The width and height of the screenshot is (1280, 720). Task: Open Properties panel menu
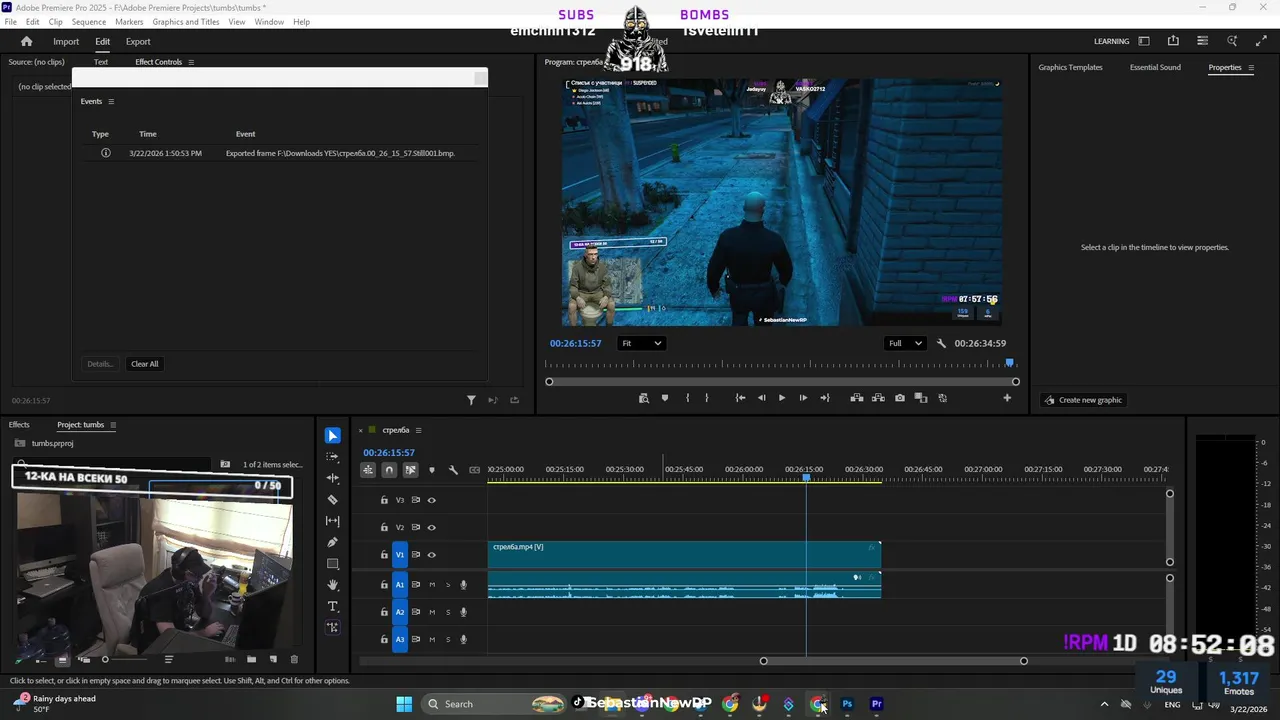pyautogui.click(x=1251, y=67)
